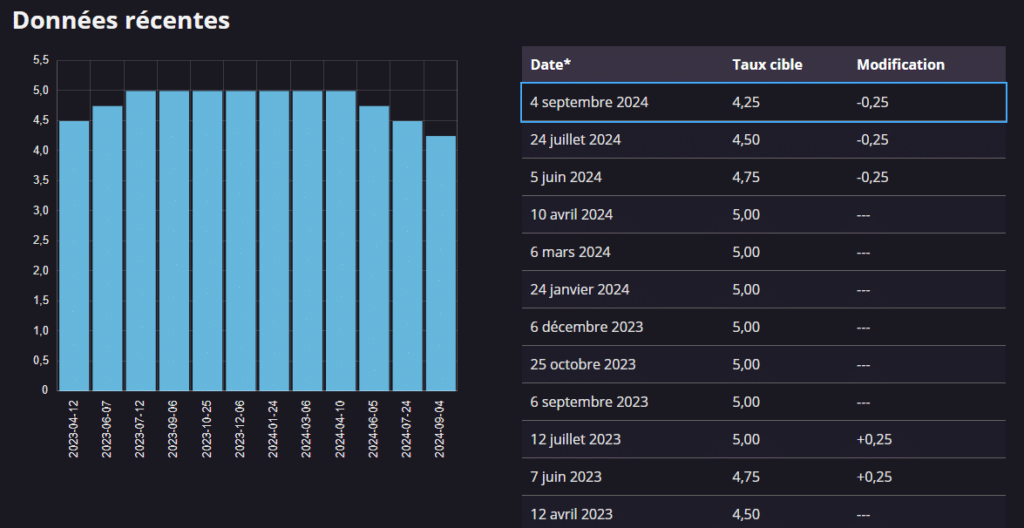Select the 2023-07-12 bar in the chart
This screenshot has width=1024, height=528.
pyautogui.click(x=140, y=240)
